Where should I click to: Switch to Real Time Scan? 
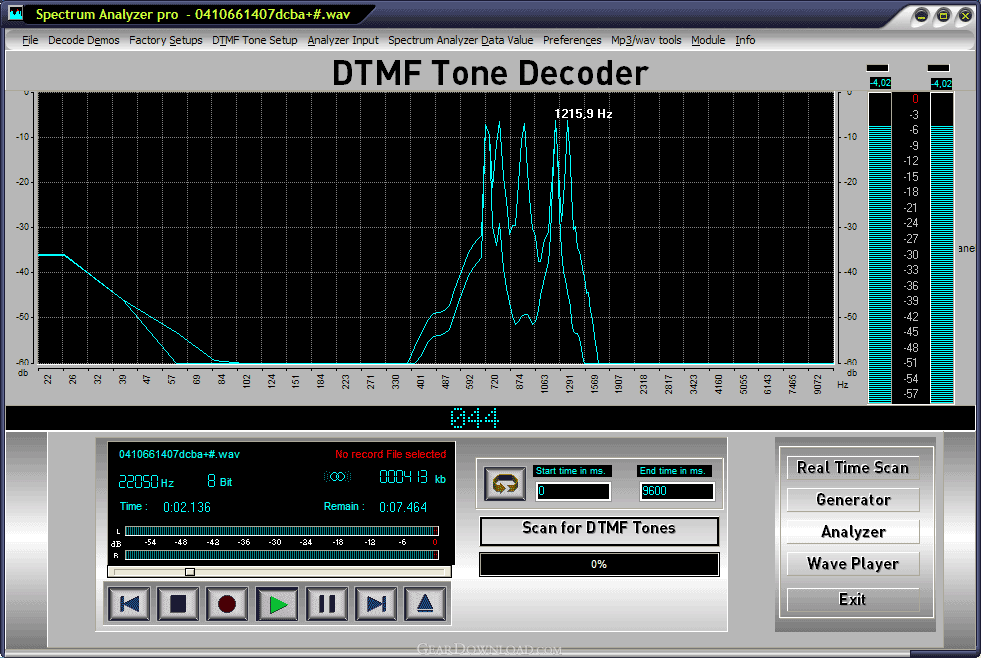pyautogui.click(x=853, y=468)
